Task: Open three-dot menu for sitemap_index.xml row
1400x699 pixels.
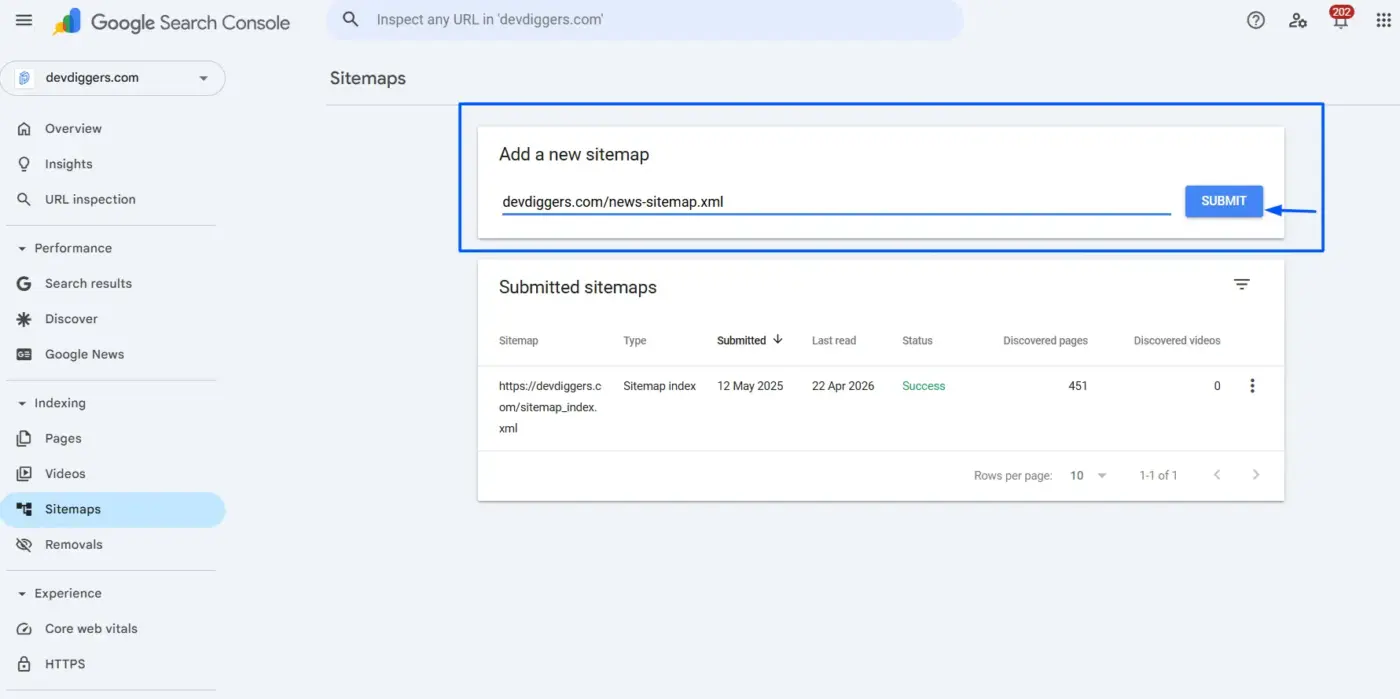Action: click(1252, 386)
